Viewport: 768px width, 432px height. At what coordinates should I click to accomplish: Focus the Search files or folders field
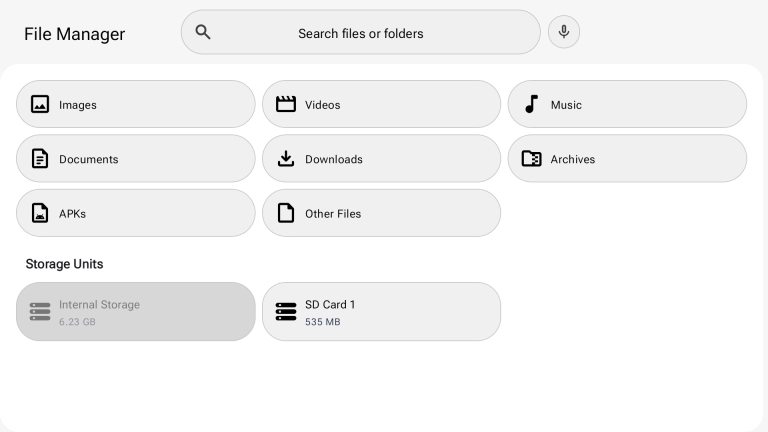pos(361,32)
